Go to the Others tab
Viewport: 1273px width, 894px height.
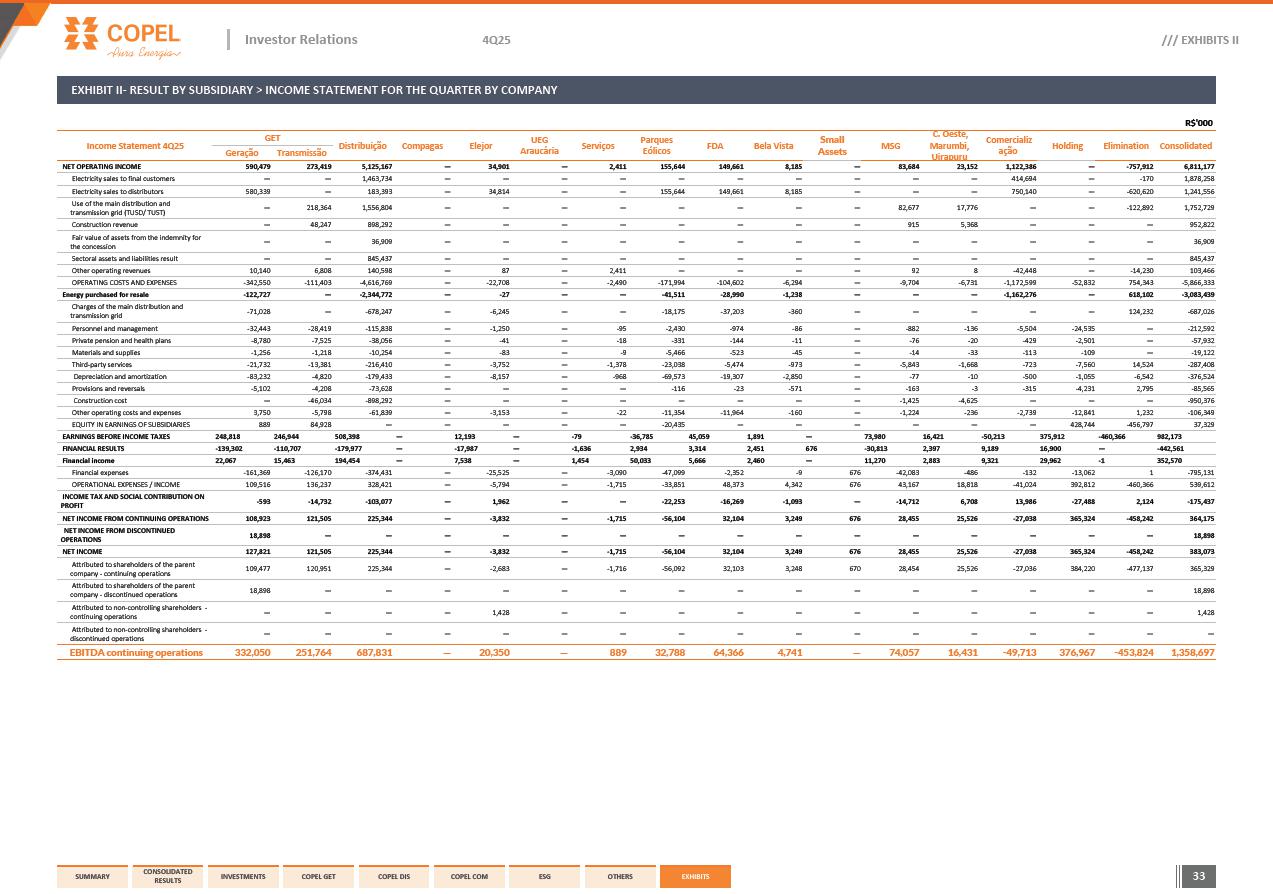tap(620, 876)
